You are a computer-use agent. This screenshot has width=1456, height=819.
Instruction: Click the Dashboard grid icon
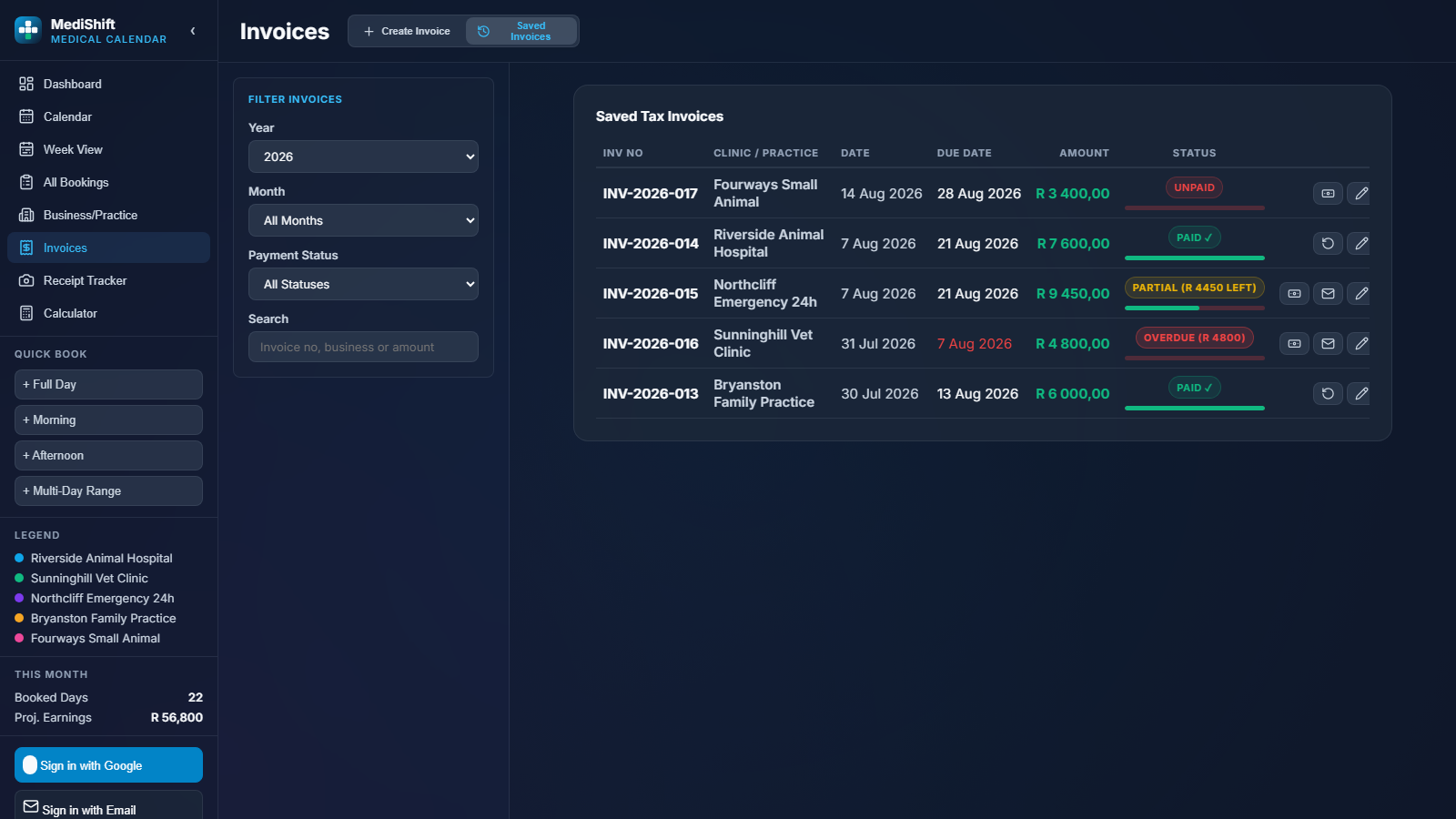[x=26, y=84]
